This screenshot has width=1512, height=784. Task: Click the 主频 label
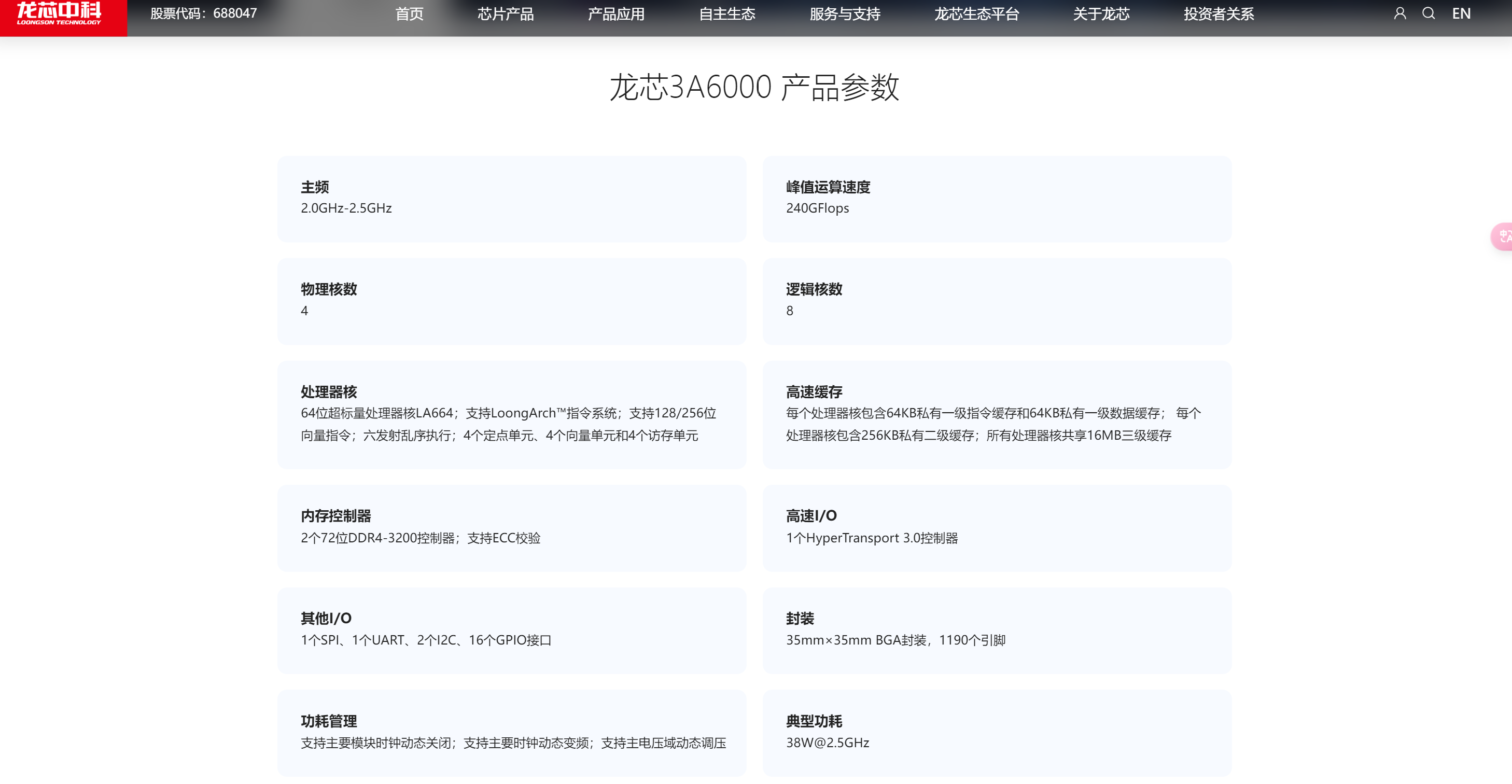315,187
